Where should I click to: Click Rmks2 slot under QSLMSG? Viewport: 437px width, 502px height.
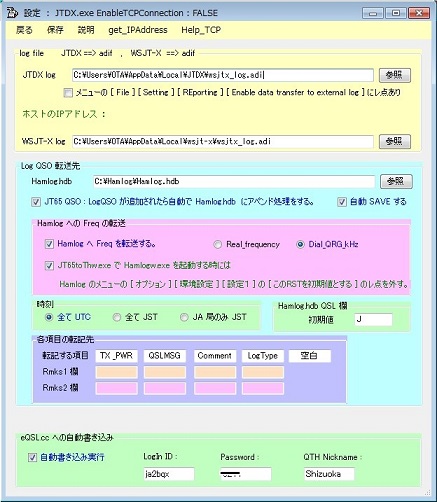[165, 388]
